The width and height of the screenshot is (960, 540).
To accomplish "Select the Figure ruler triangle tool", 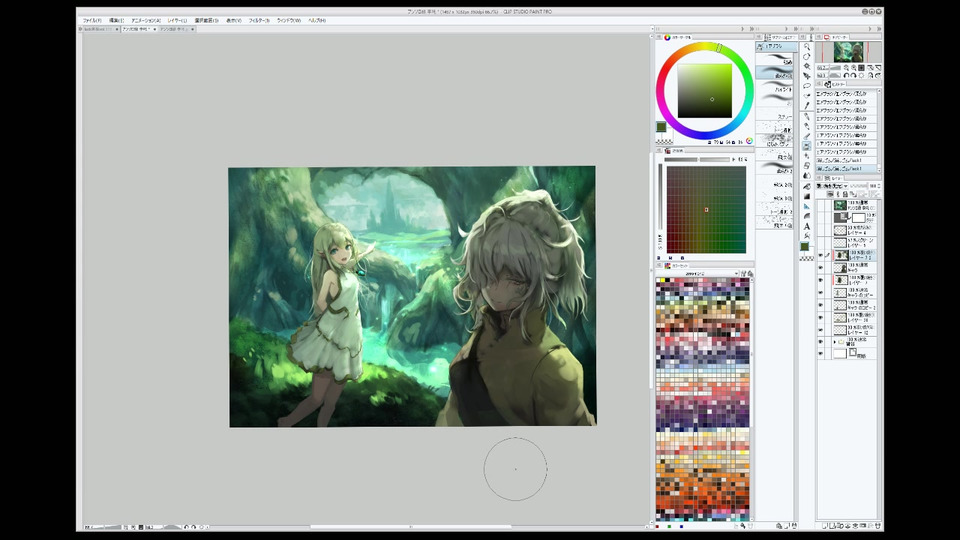I will tap(806, 206).
